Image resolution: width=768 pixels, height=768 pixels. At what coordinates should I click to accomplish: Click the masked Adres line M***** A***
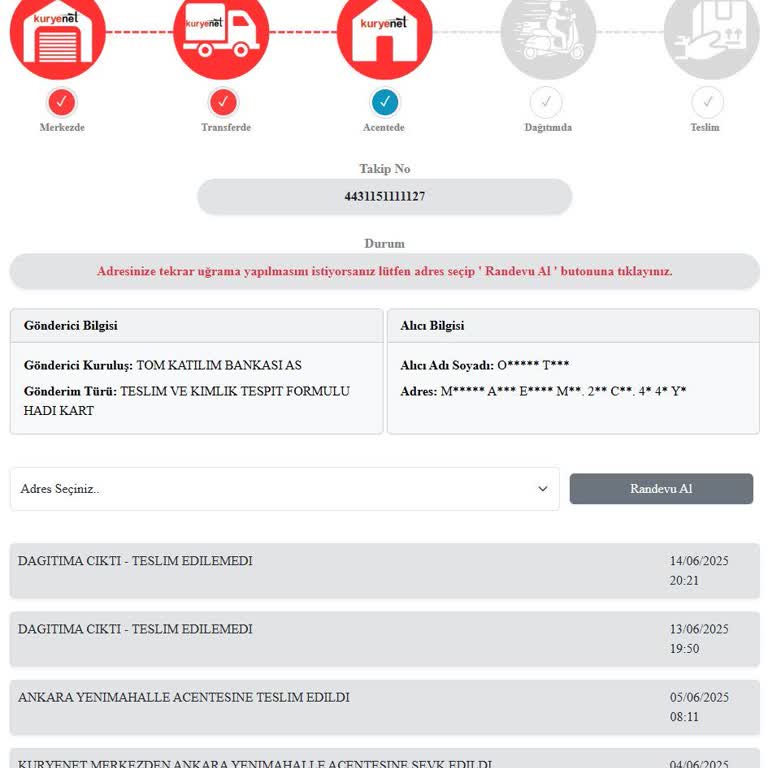click(563, 391)
